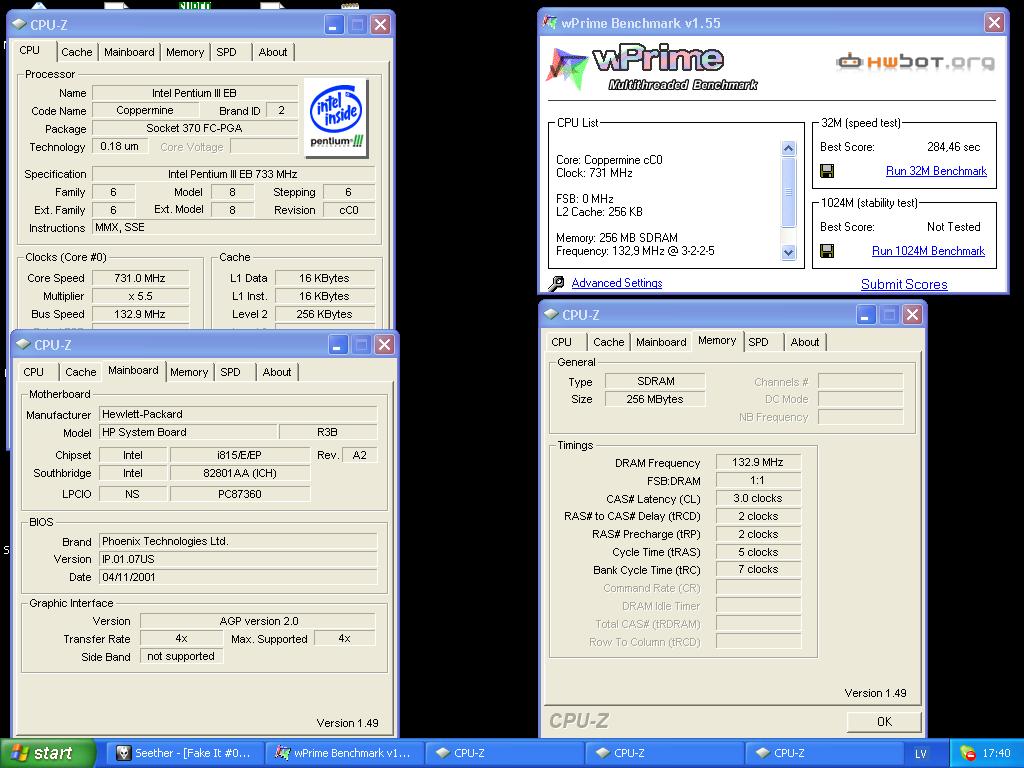Click the system tray security icon
Screen dimensions: 1024x768
(967, 753)
